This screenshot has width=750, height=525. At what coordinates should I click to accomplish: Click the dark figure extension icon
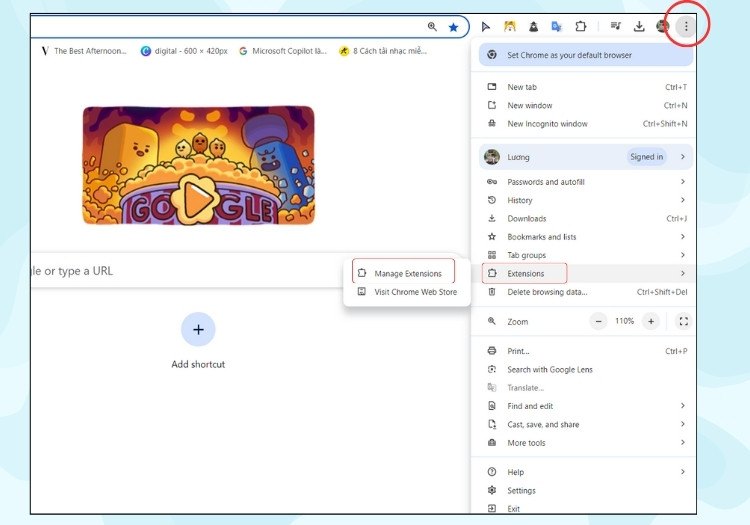click(533, 27)
